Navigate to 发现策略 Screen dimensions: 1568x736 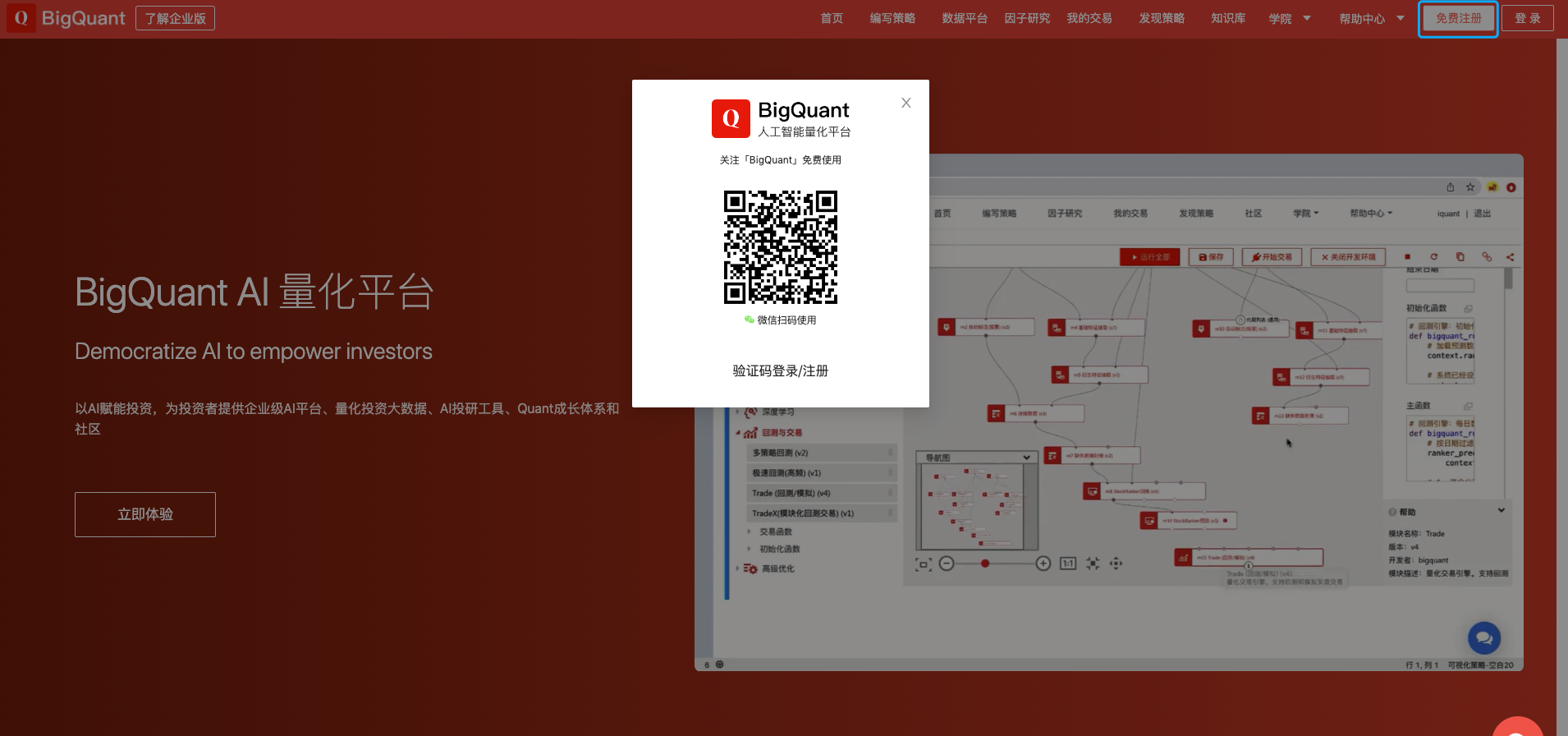[1162, 18]
